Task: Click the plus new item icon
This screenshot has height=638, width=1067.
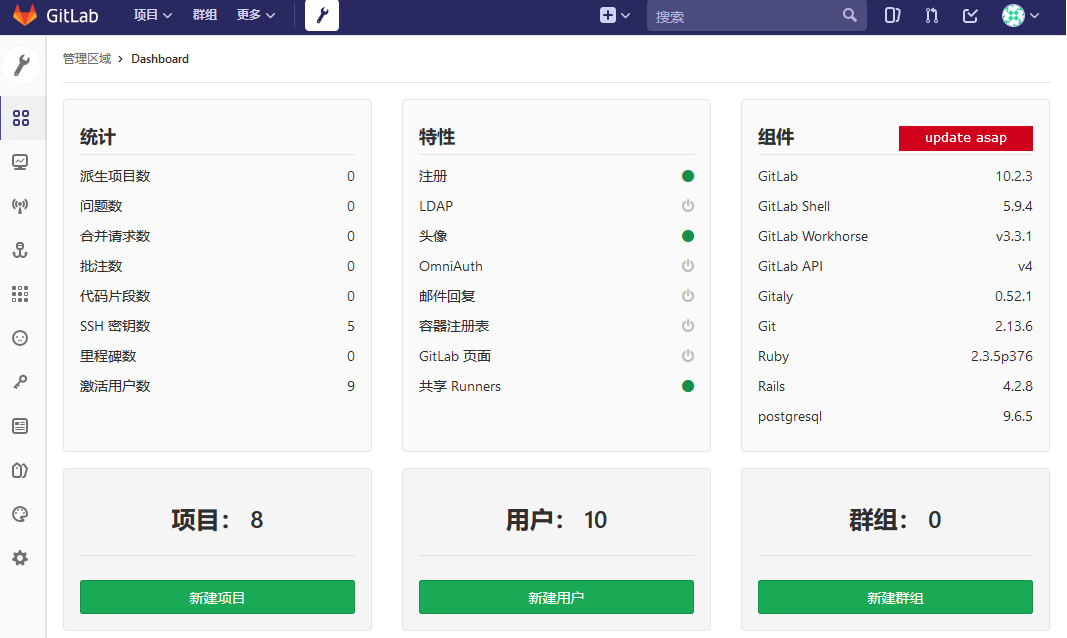Action: [608, 15]
